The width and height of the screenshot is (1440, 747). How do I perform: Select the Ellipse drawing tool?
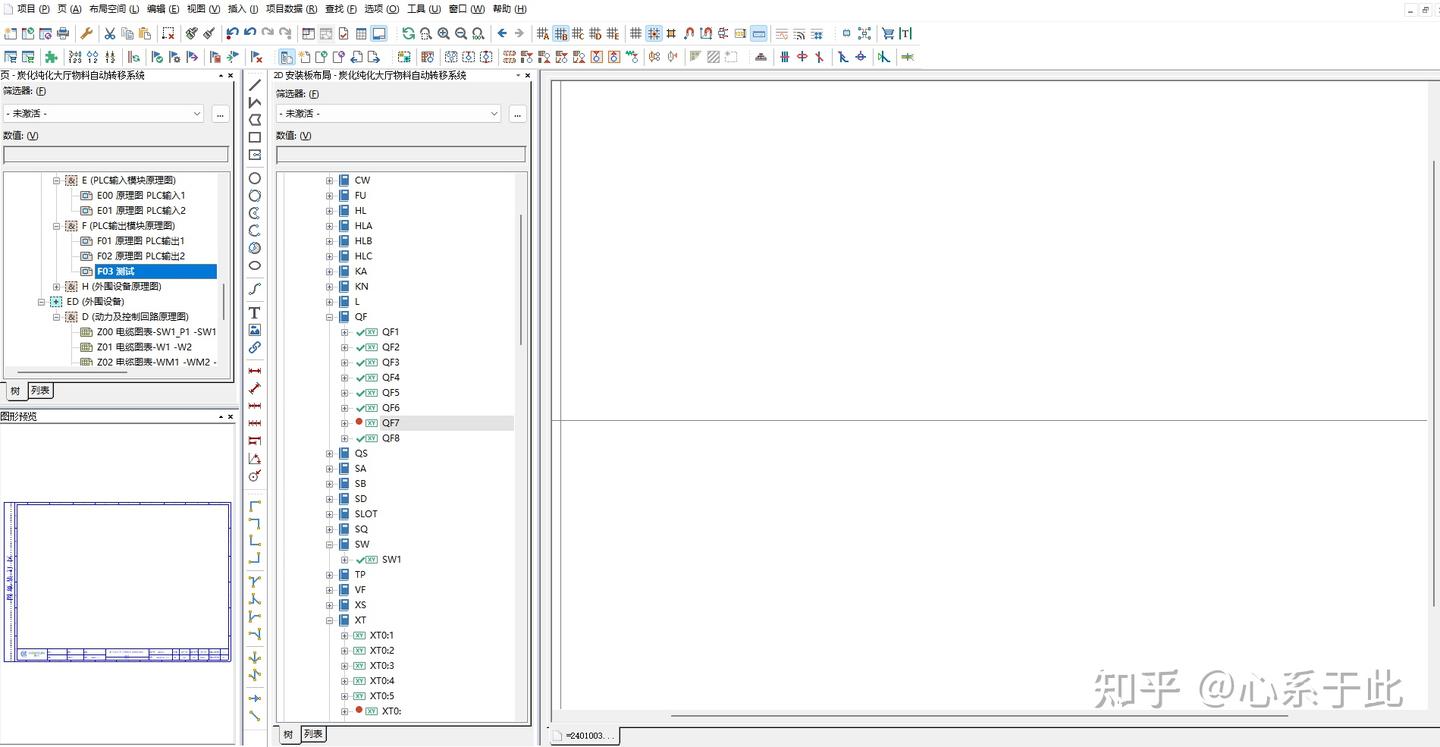pyautogui.click(x=255, y=265)
